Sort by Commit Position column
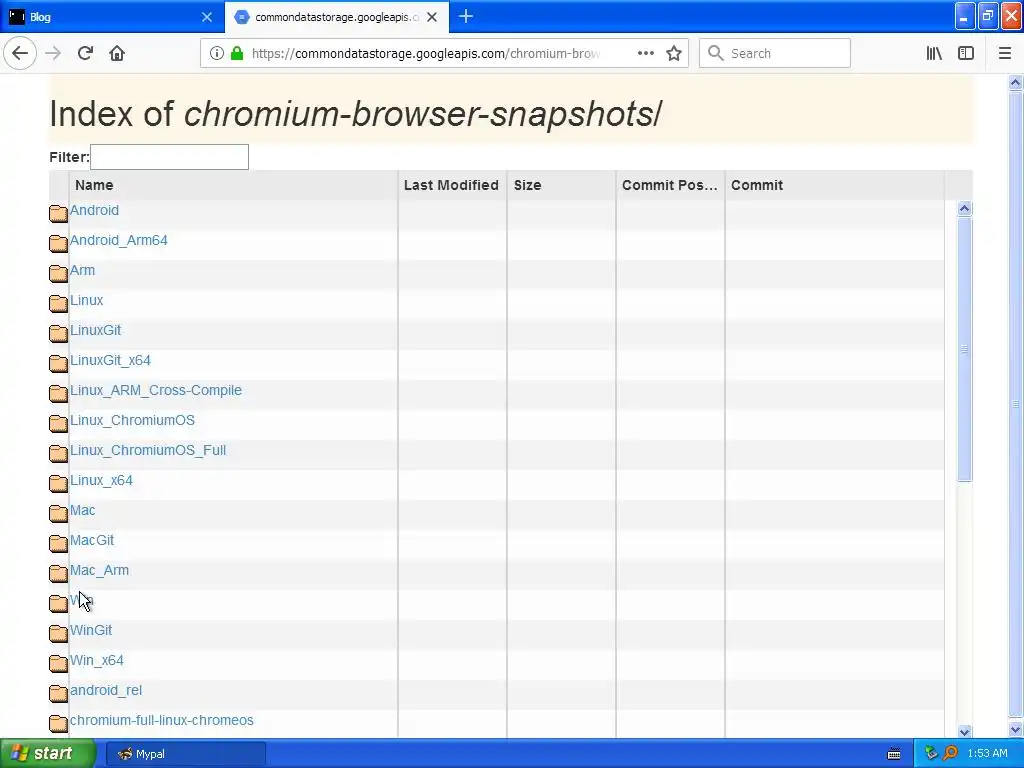This screenshot has width=1024, height=768. (669, 185)
